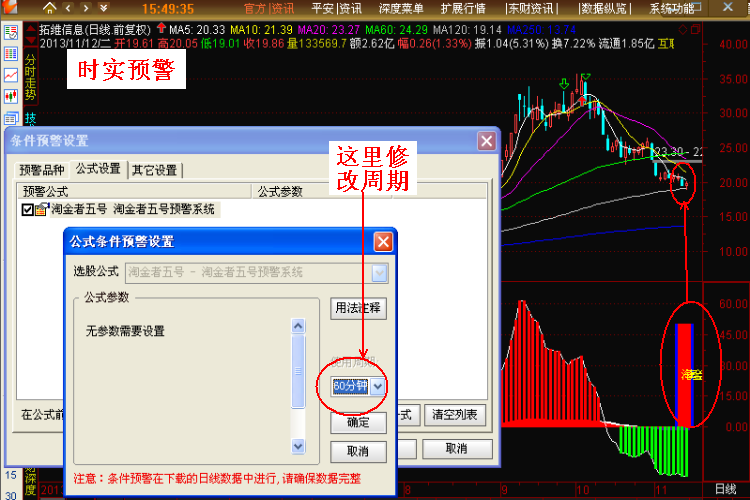Click the parameter list scrollbar thumb
The width and height of the screenshot is (750, 500).
[x=298, y=371]
